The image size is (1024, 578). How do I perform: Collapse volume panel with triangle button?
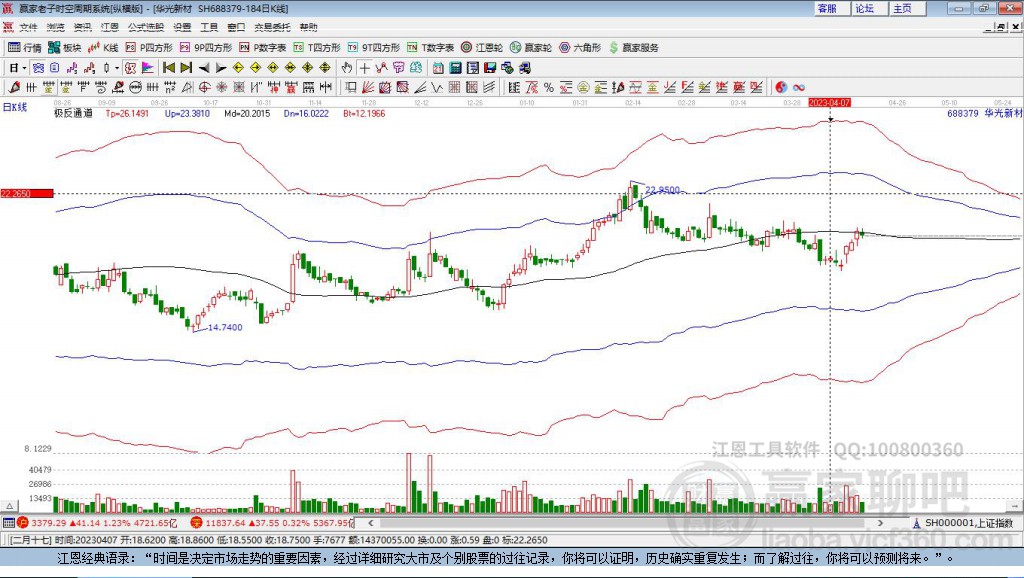point(9,506)
